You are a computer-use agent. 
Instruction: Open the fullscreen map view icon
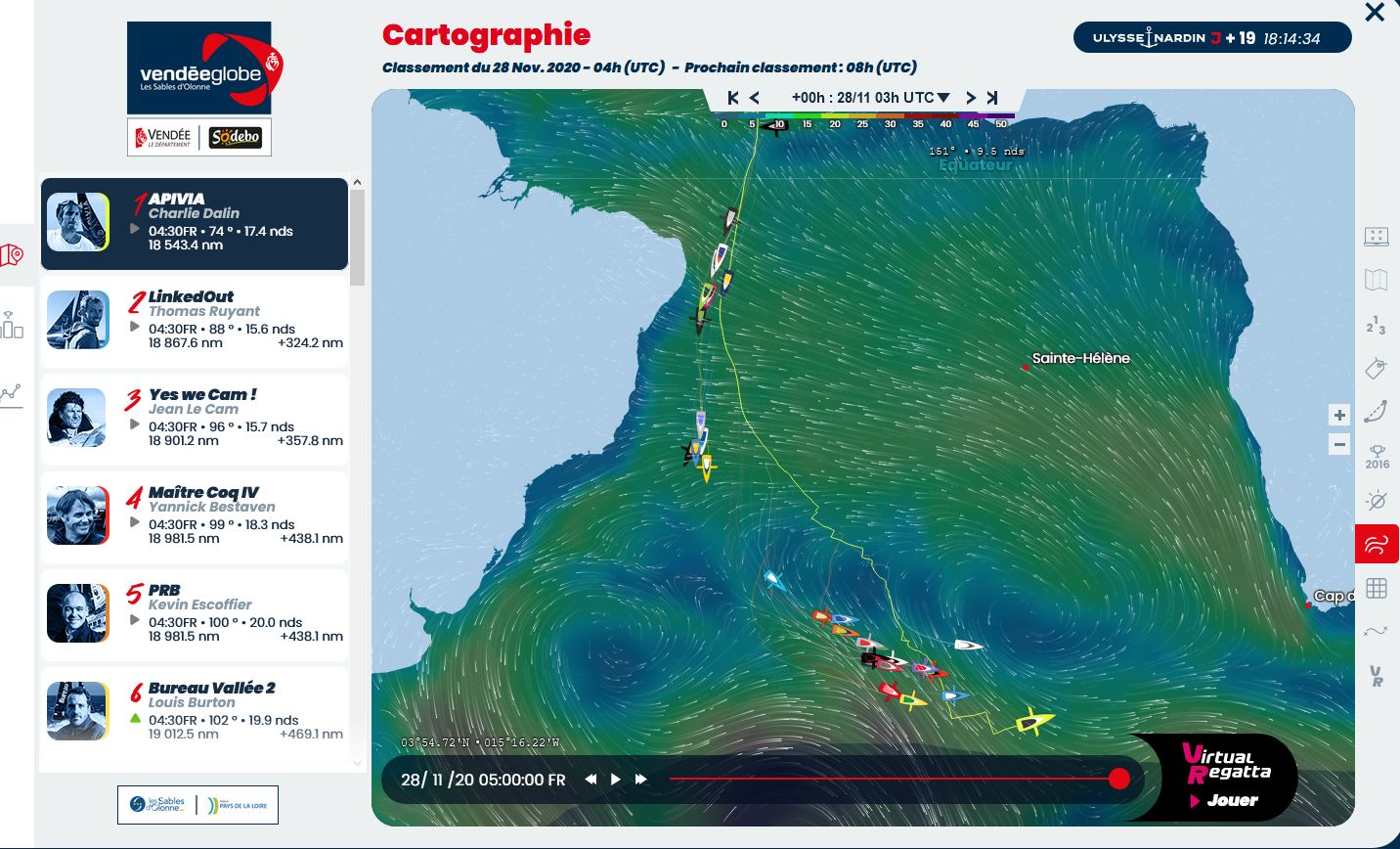click(x=1376, y=236)
